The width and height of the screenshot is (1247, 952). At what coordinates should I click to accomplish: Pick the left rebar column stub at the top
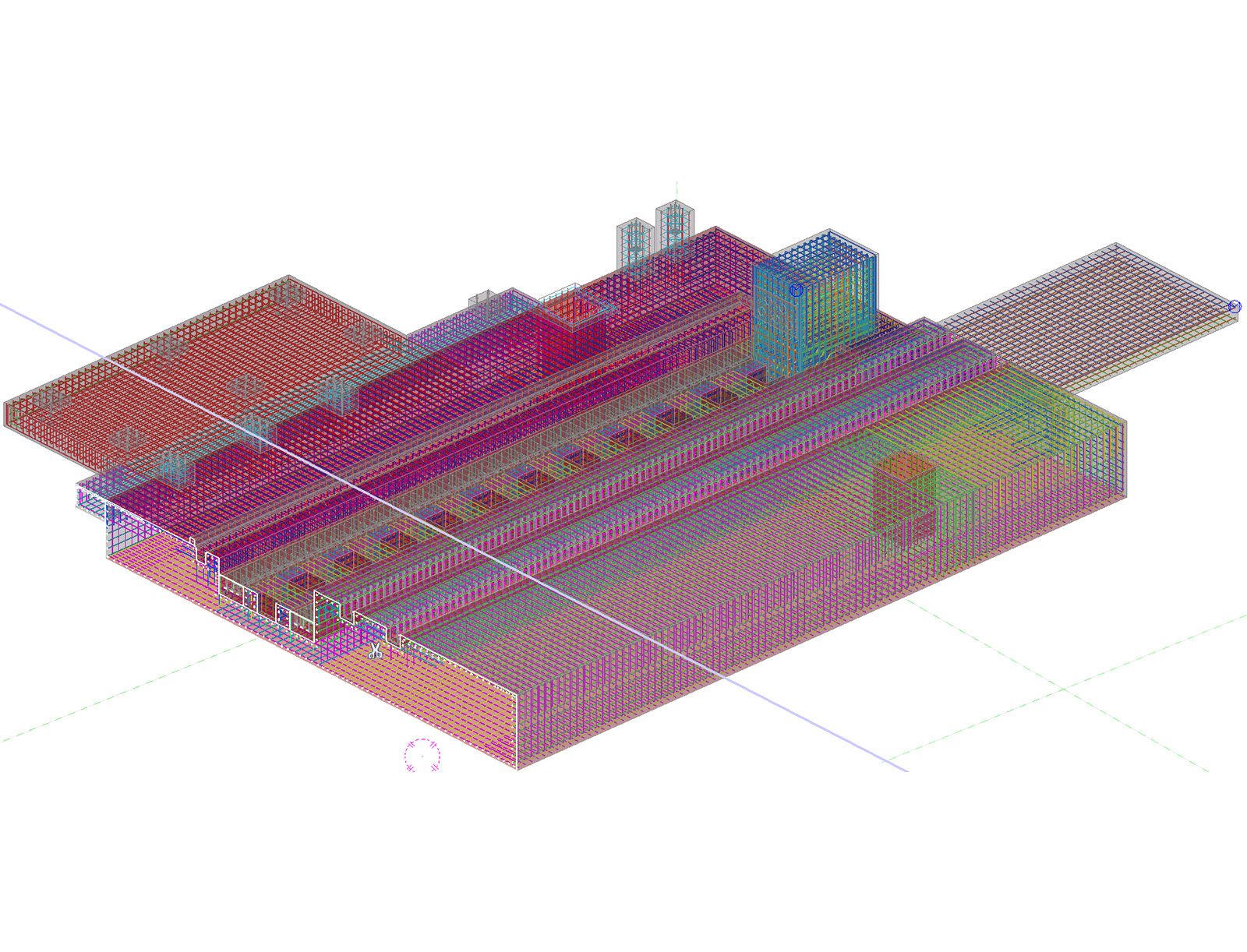click(634, 242)
